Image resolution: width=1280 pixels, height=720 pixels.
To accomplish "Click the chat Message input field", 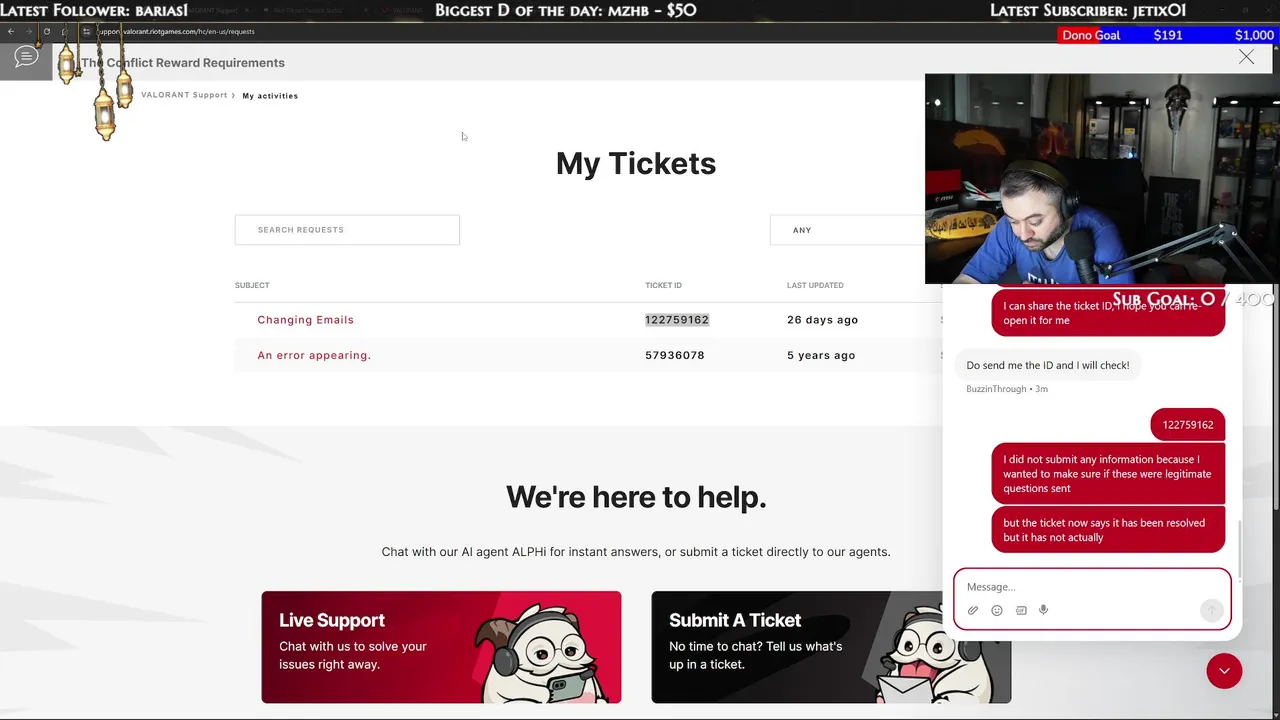I will point(1092,587).
